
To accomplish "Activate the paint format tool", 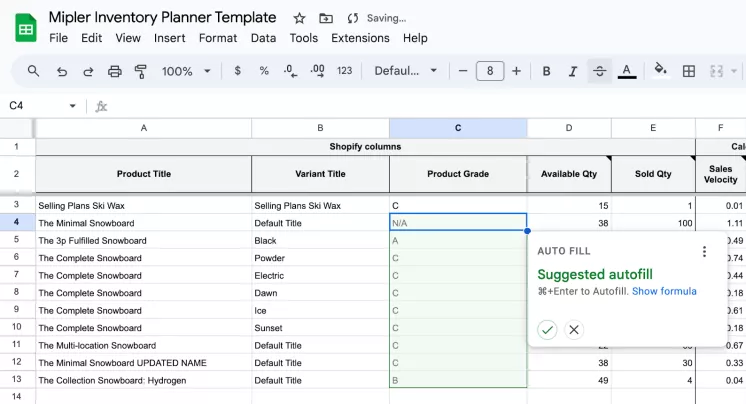I will (140, 71).
